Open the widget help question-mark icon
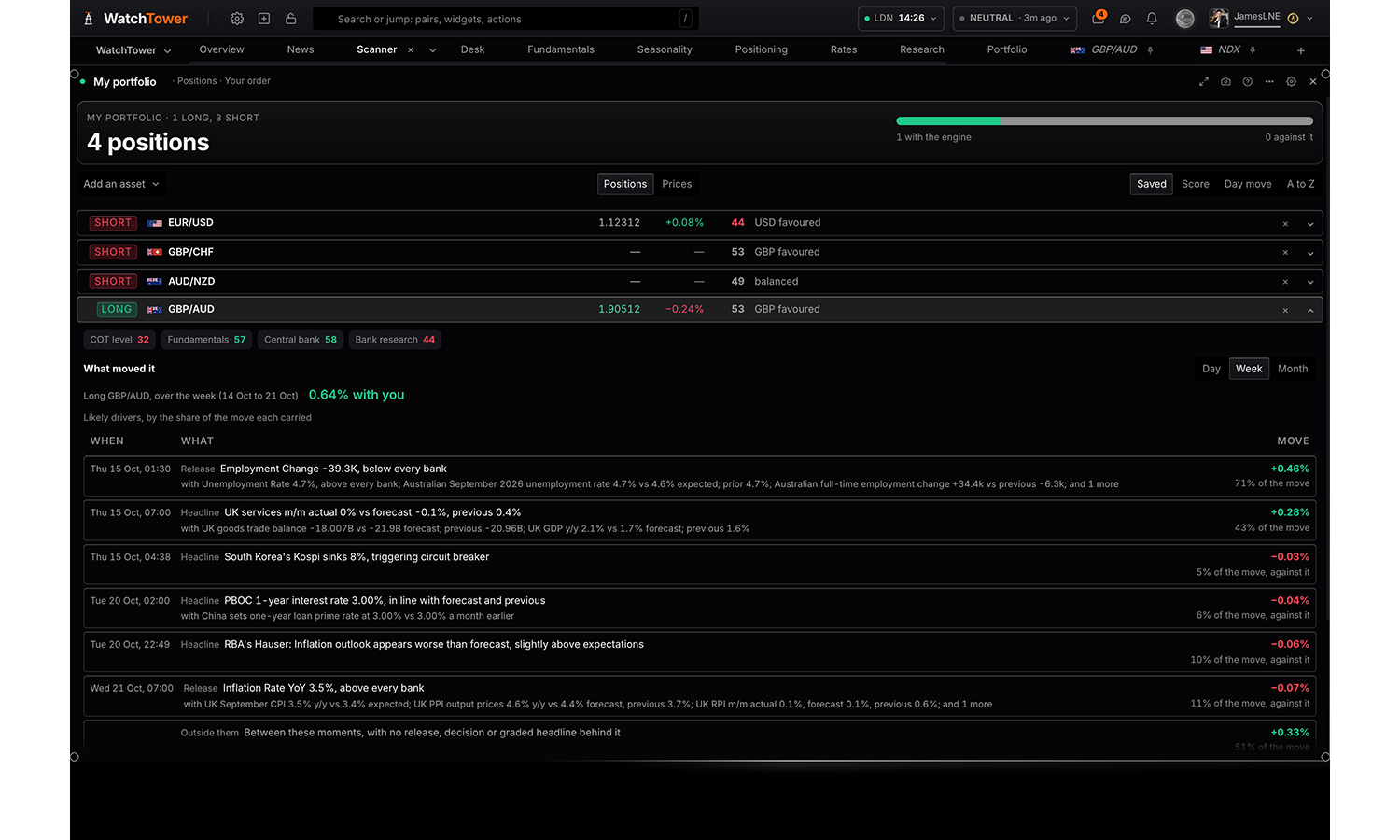The image size is (1400, 840). 1248,82
